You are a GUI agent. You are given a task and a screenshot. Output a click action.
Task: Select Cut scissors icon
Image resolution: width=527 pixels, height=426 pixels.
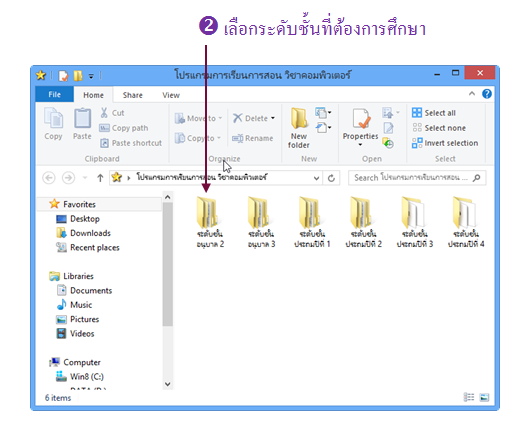(104, 113)
